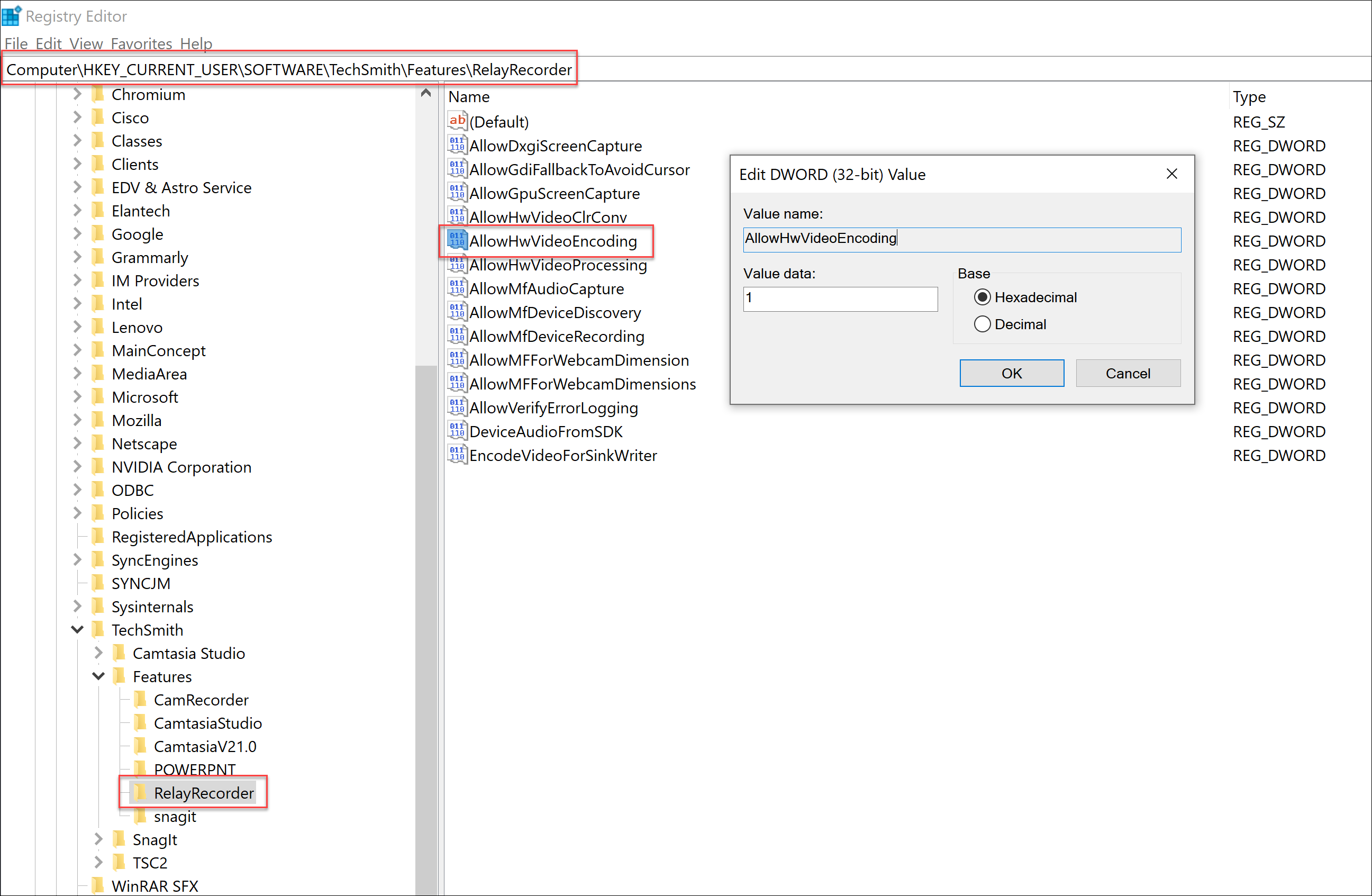The height and width of the screenshot is (896, 1372).
Task: Select the RegisteredApplications key
Action: point(192,536)
